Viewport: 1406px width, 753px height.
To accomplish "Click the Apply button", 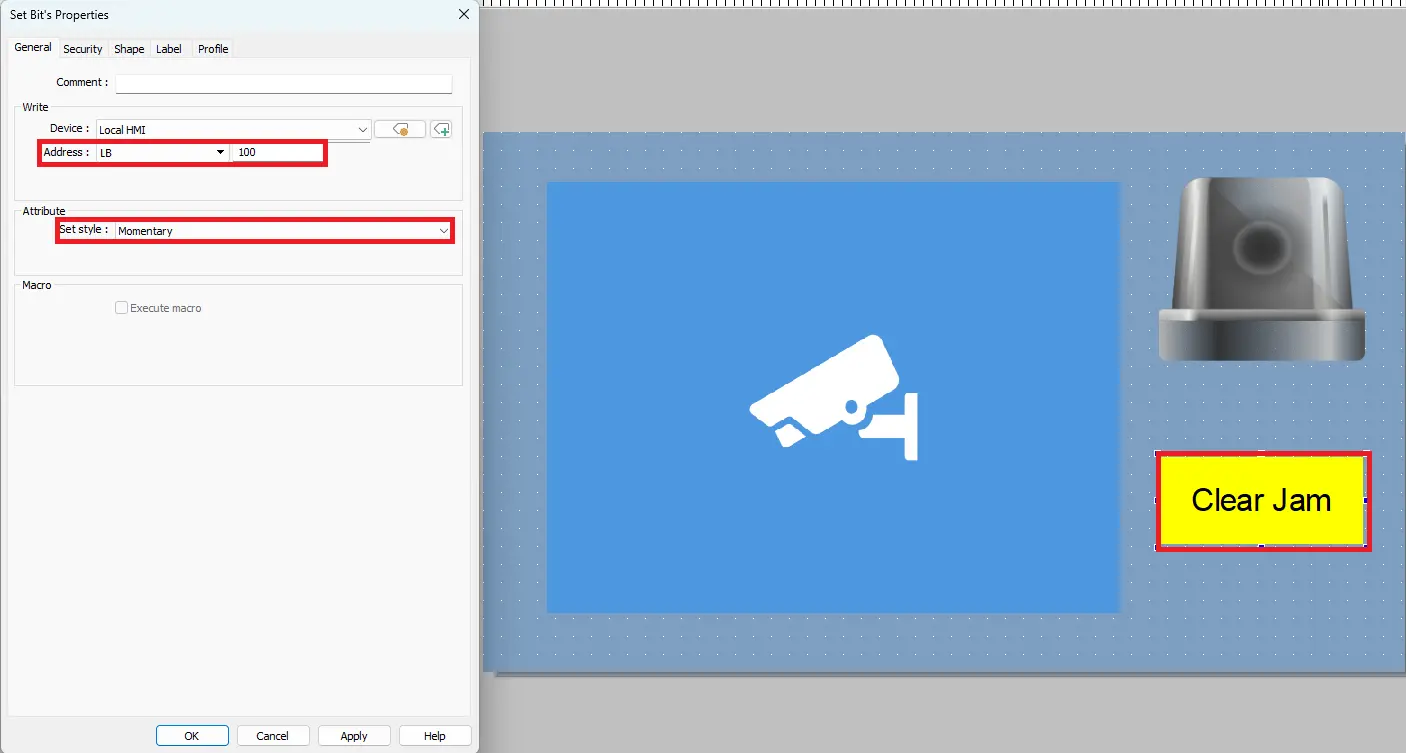I will (x=354, y=736).
